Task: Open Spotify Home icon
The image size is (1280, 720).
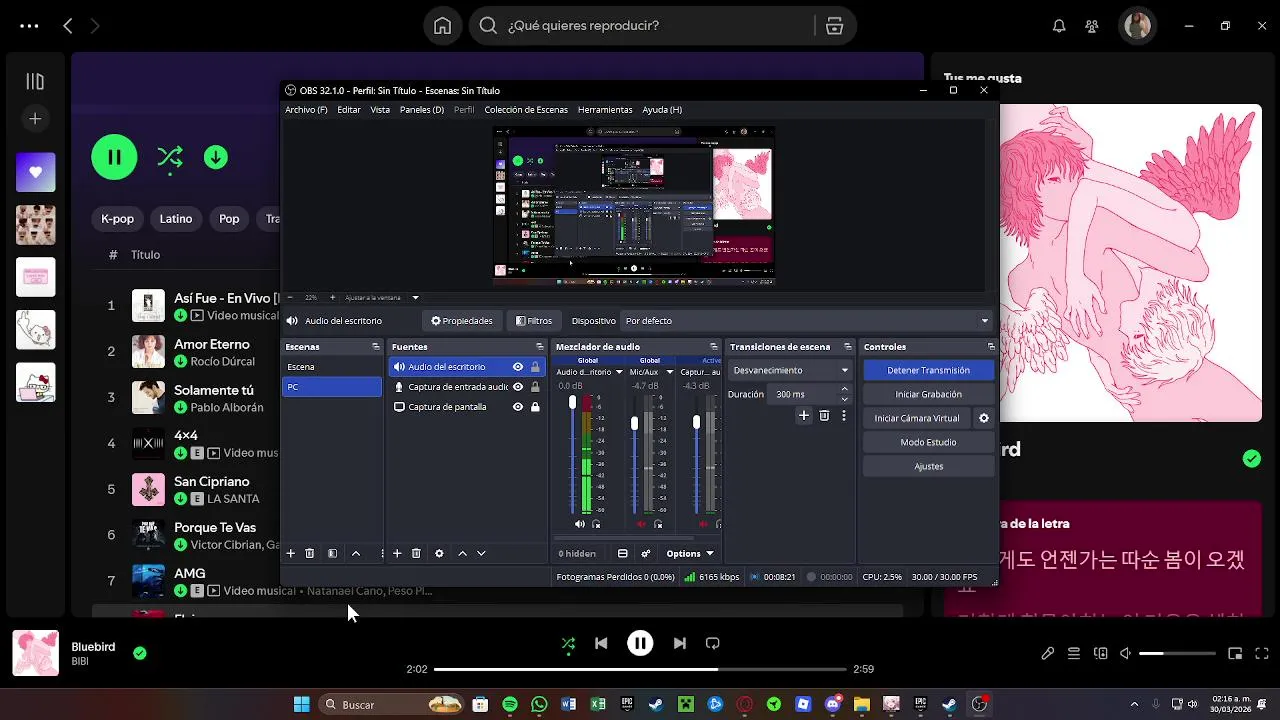Action: click(442, 26)
